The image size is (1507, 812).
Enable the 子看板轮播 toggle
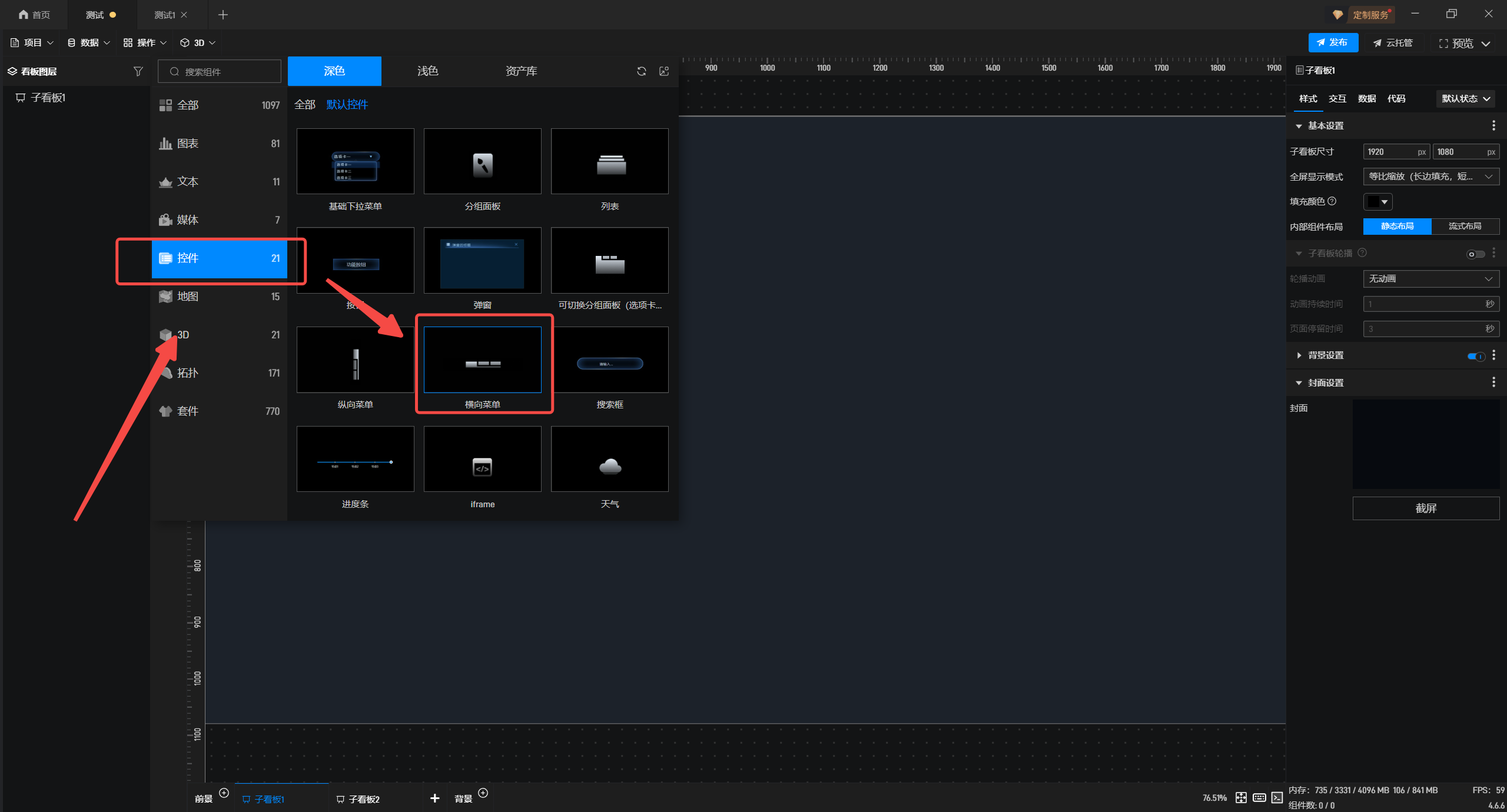point(1475,254)
